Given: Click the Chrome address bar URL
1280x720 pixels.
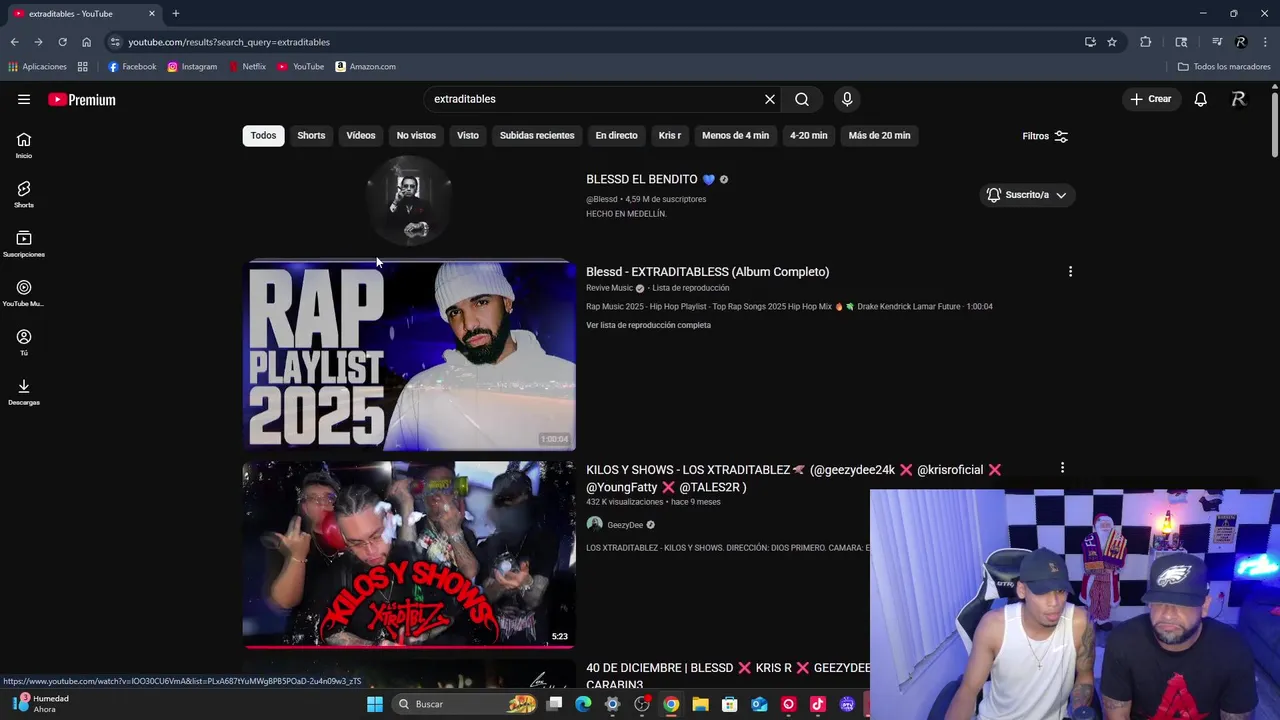Looking at the screenshot, I should point(229,42).
